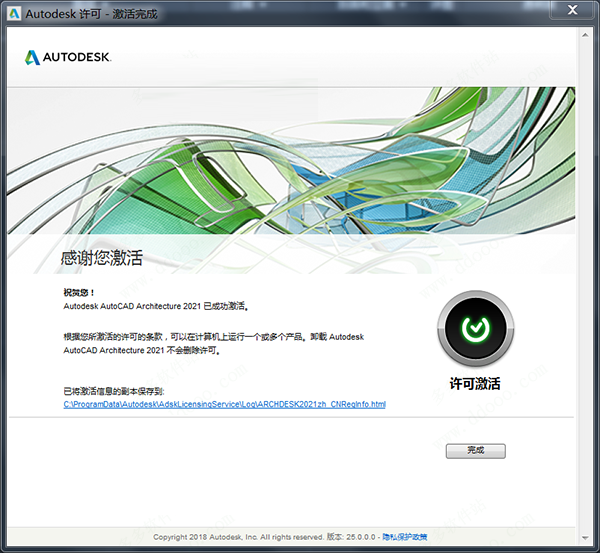600x553 pixels.
Task: Click the 许可激活 label under the badge
Action: (475, 383)
